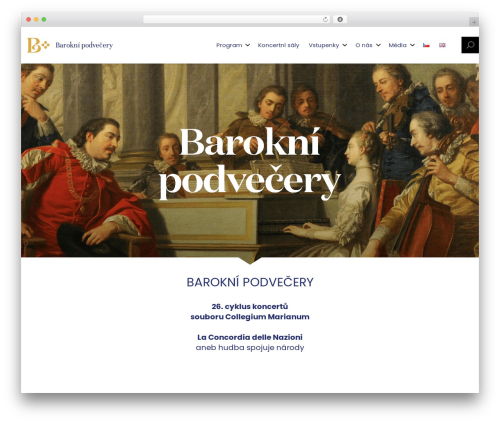Click the text souboru Collegium Marianum

250,317
